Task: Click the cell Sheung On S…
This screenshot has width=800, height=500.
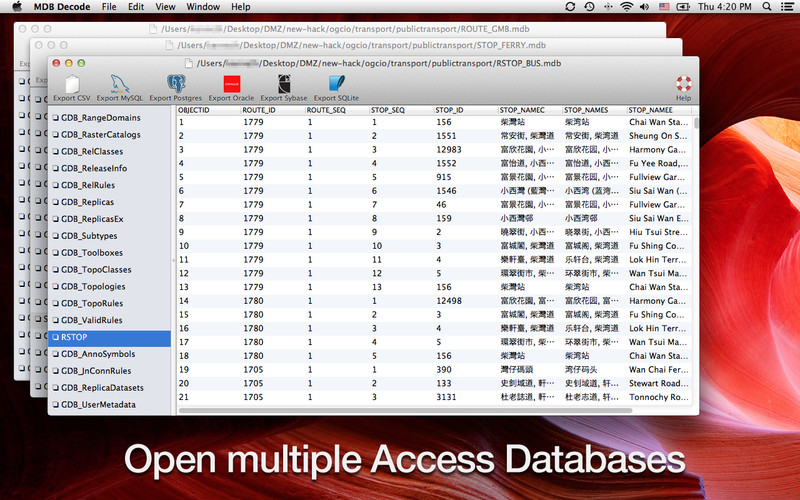Action: click(658, 136)
